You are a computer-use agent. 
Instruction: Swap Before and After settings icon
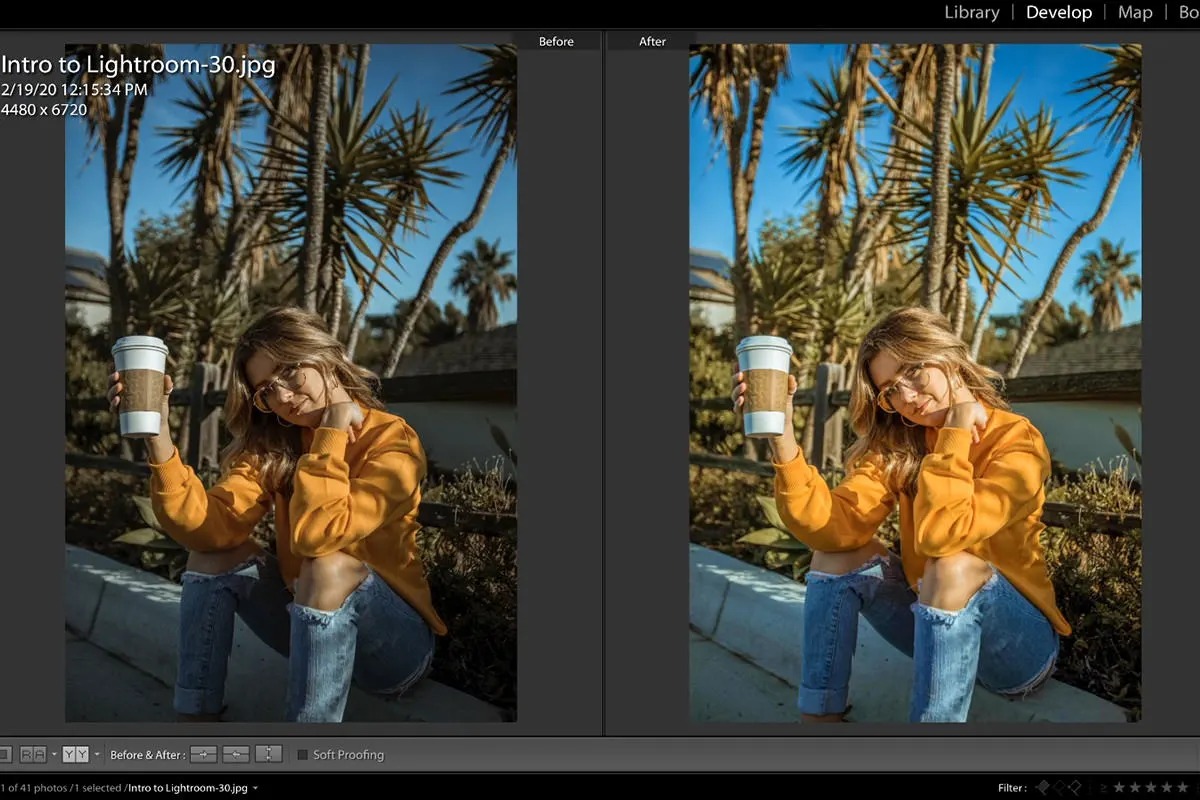266,754
